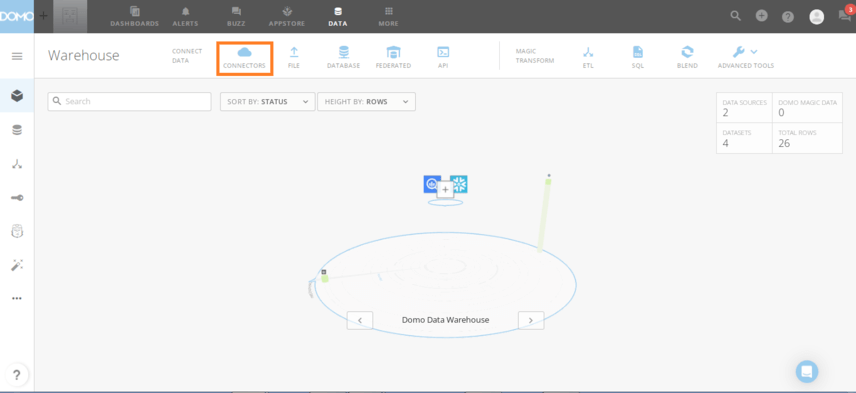Image resolution: width=856 pixels, height=393 pixels.
Task: Go to Dashboards in top navigation
Action: [134, 16]
